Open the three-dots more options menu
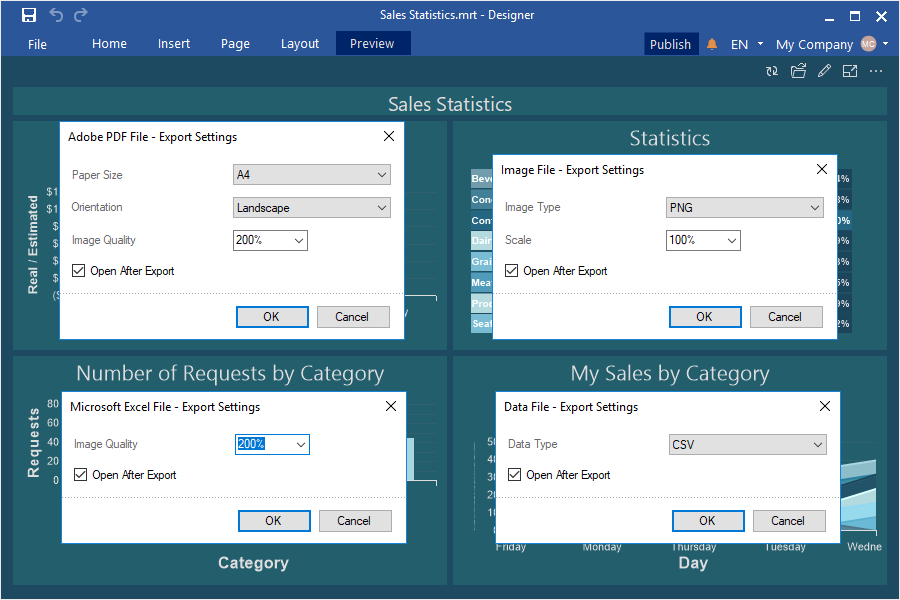This screenshot has width=900, height=600. tap(876, 71)
